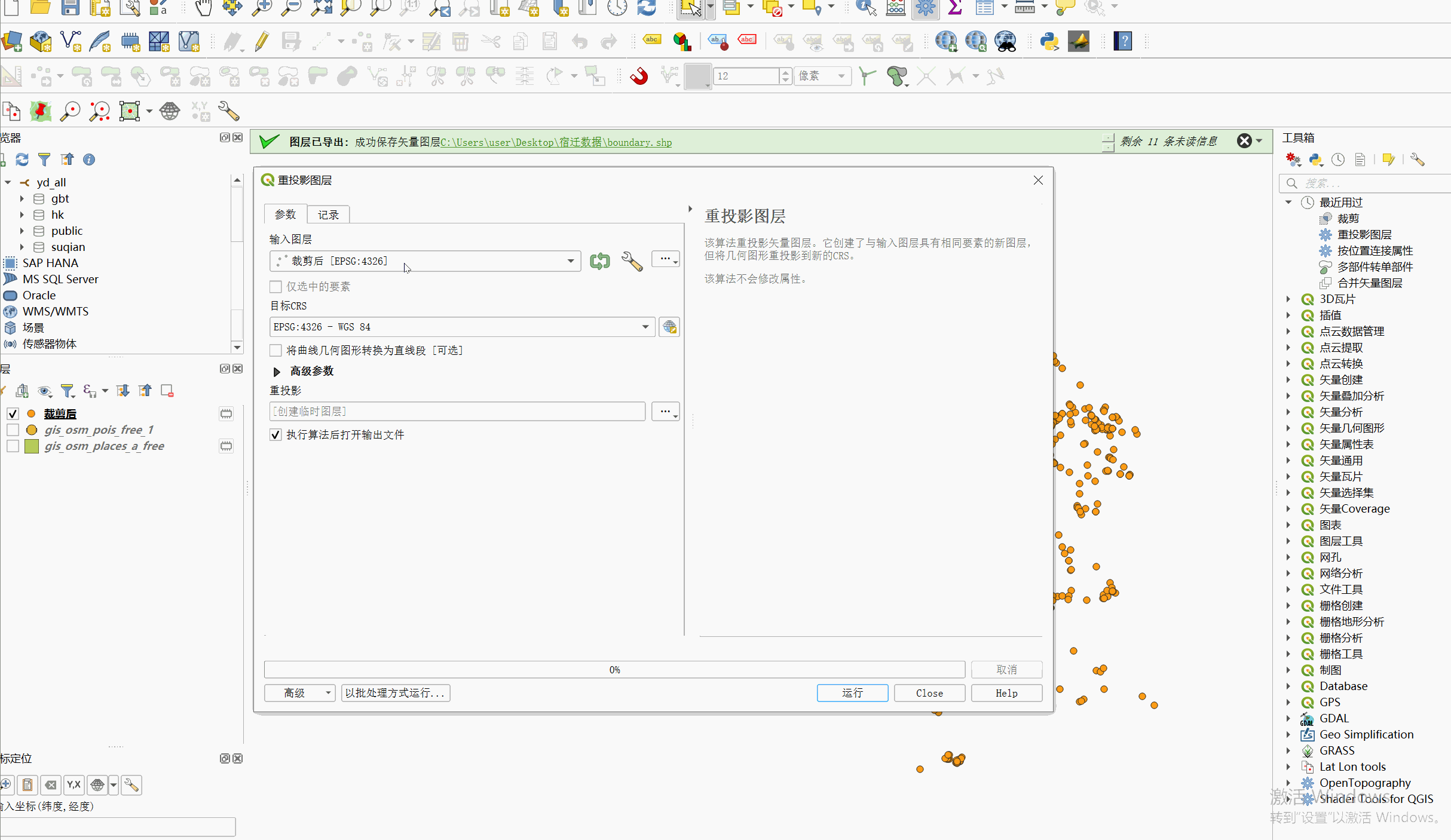Create a new shapefile layer
The width and height of the screenshot is (1451, 840).
coord(71,41)
